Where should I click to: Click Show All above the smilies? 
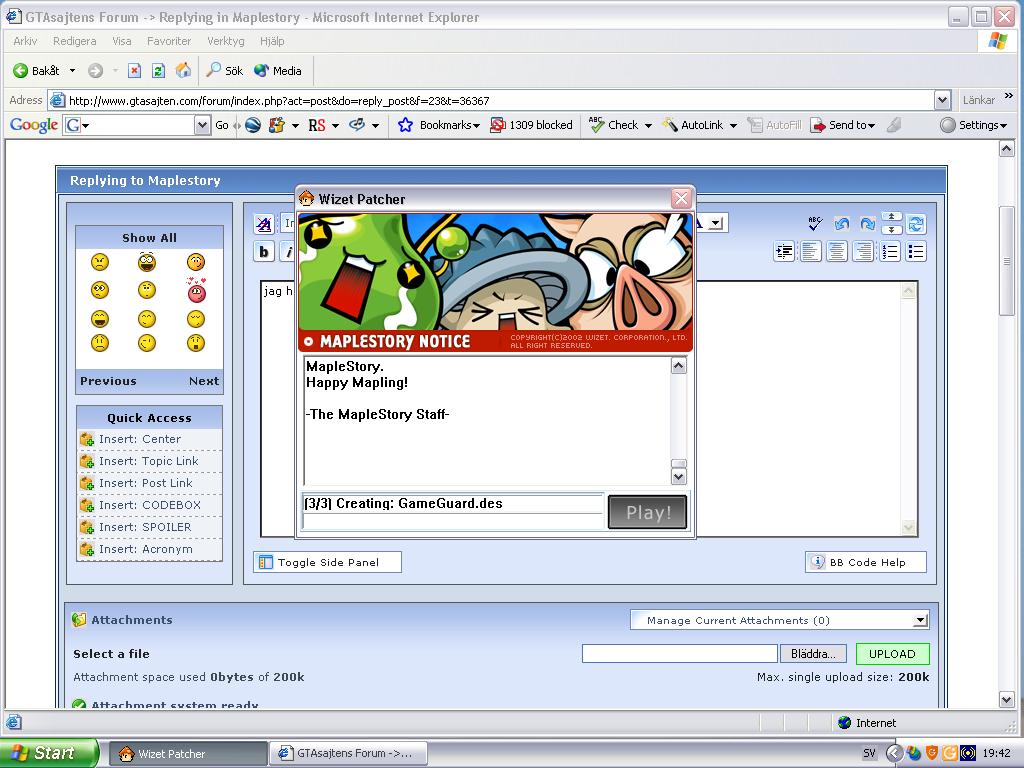pyautogui.click(x=150, y=238)
